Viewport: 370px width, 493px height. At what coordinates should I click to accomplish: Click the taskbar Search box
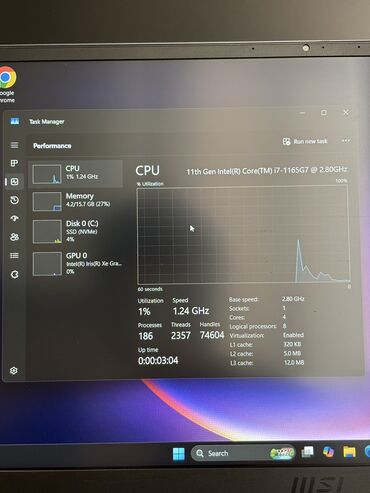point(243,453)
